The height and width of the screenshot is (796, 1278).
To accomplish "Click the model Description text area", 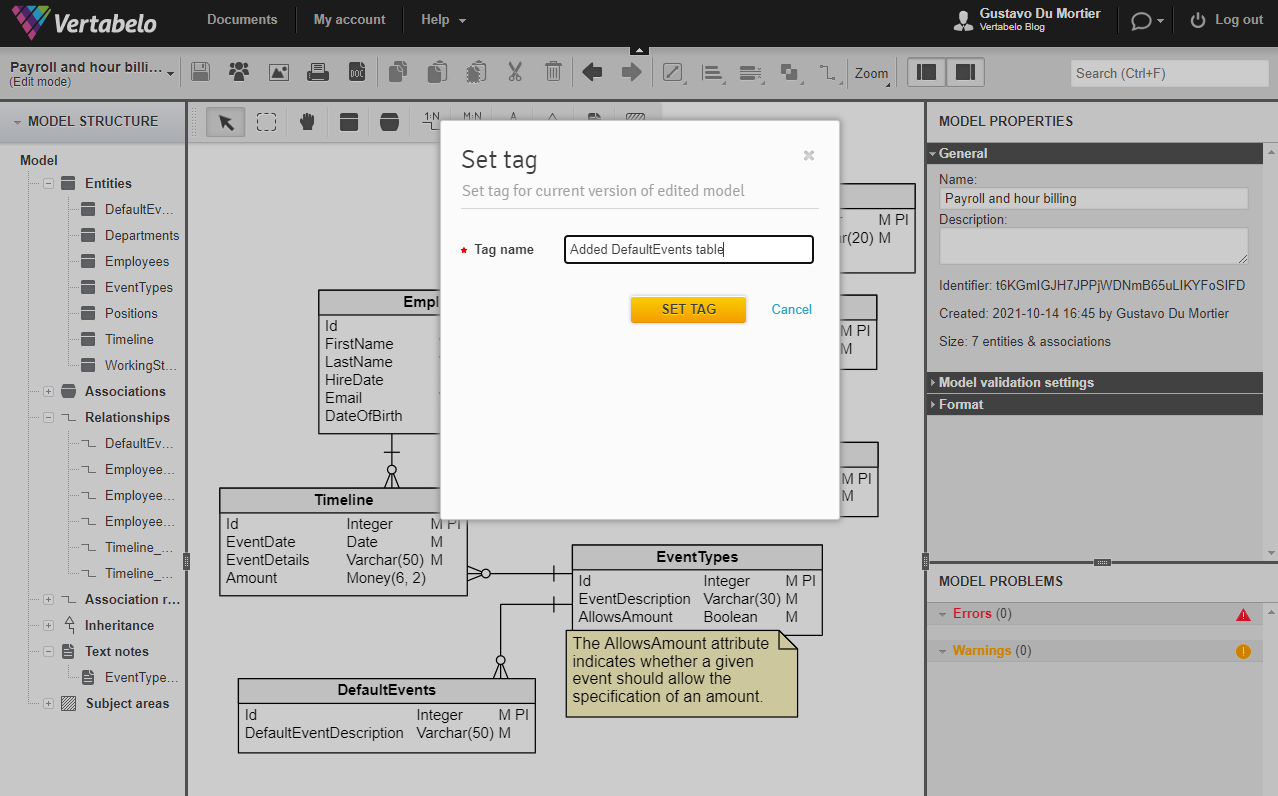I will [x=1094, y=246].
